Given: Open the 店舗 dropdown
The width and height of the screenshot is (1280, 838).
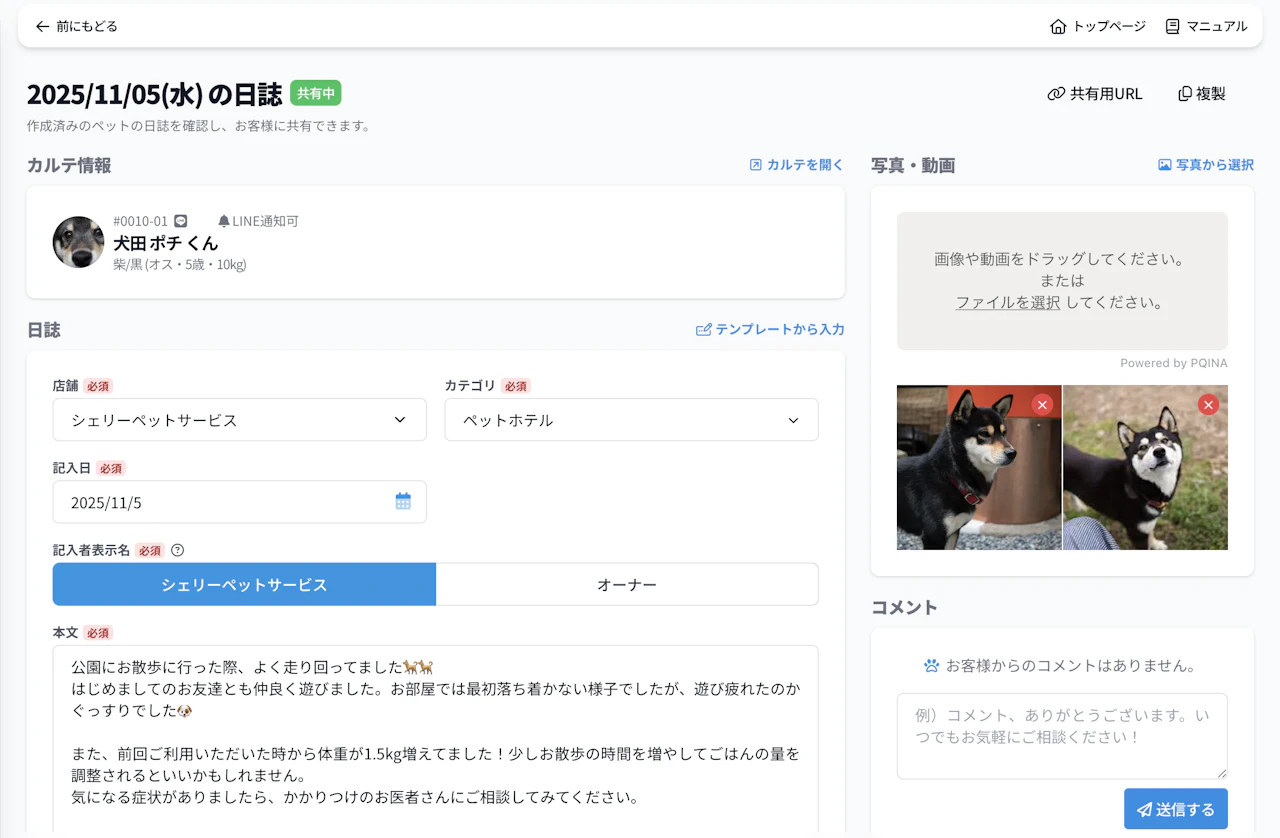Looking at the screenshot, I should pyautogui.click(x=239, y=420).
